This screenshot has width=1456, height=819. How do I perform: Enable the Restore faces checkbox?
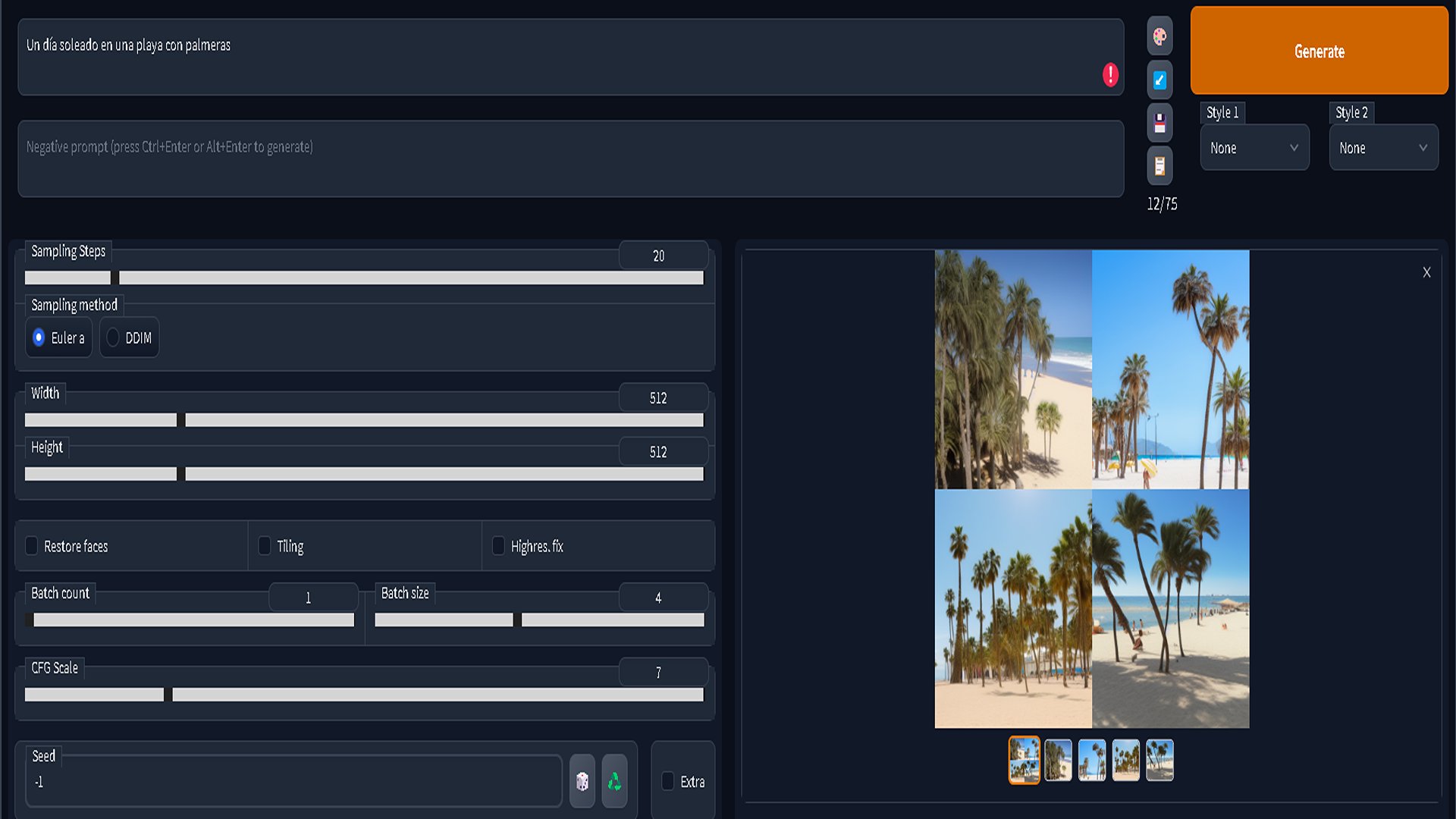click(x=32, y=546)
